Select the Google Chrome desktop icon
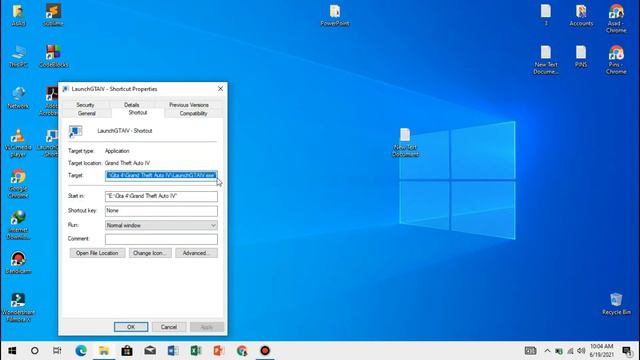Image resolution: width=640 pixels, height=360 pixels. (18, 184)
